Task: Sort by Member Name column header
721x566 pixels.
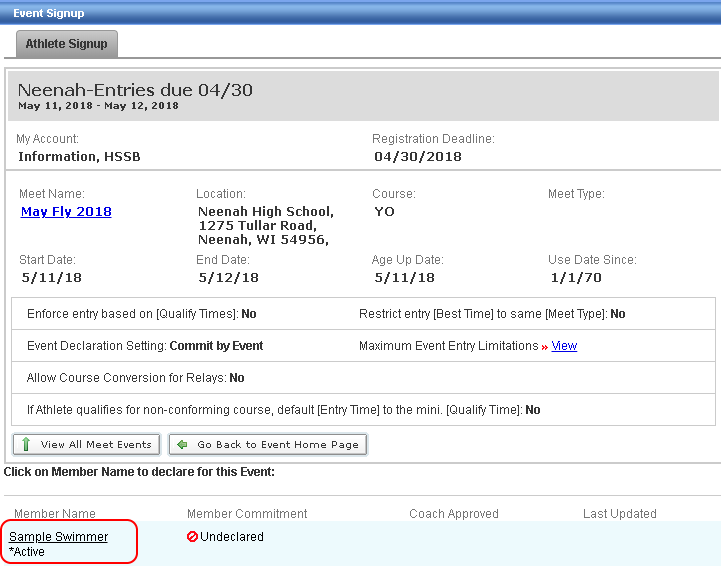Action: click(55, 514)
